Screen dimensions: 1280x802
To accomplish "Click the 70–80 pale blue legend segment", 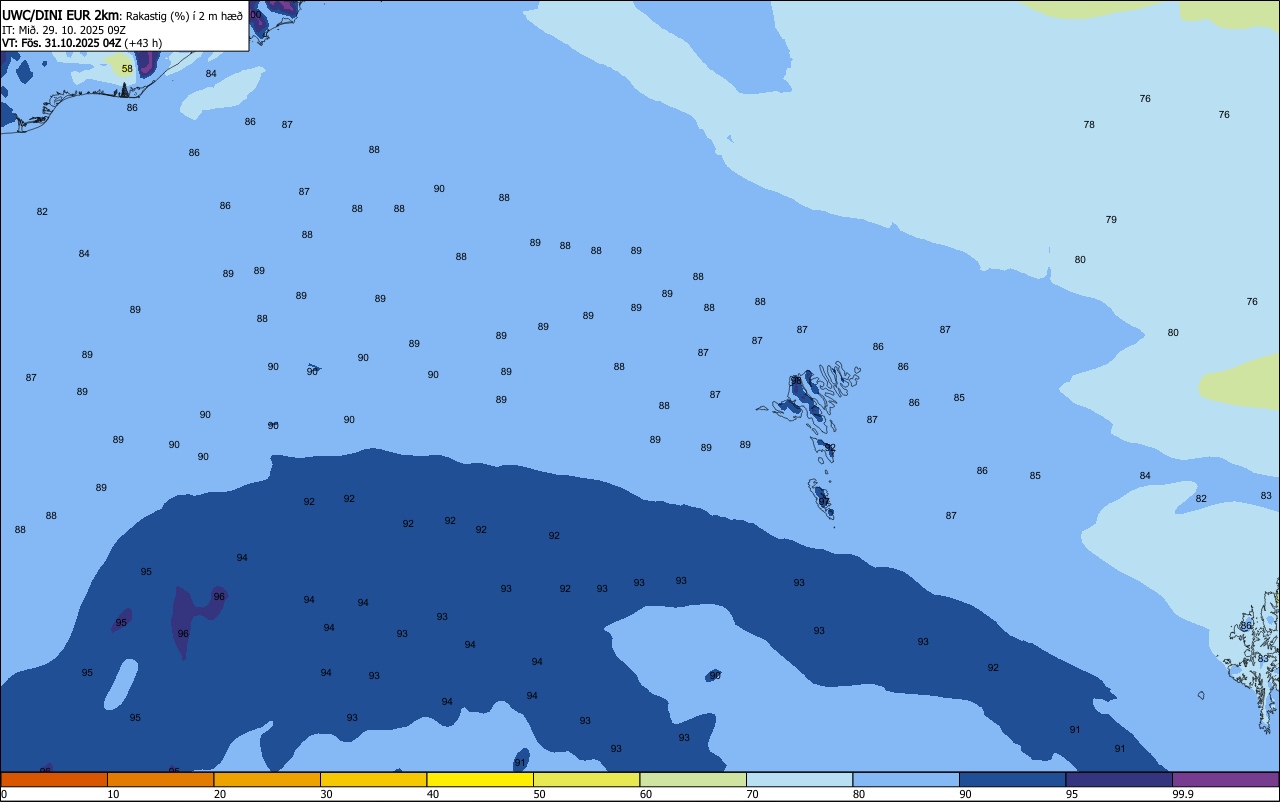I will 799,779.
